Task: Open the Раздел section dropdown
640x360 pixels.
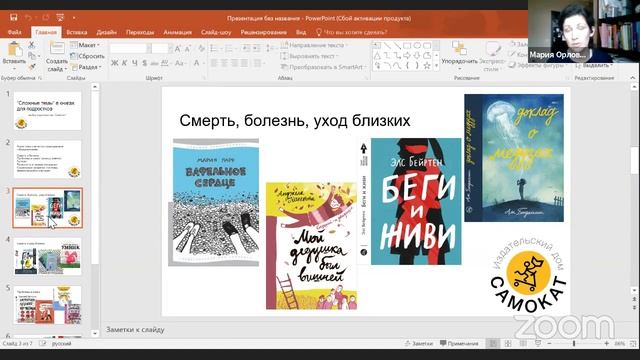Action: 85,67
